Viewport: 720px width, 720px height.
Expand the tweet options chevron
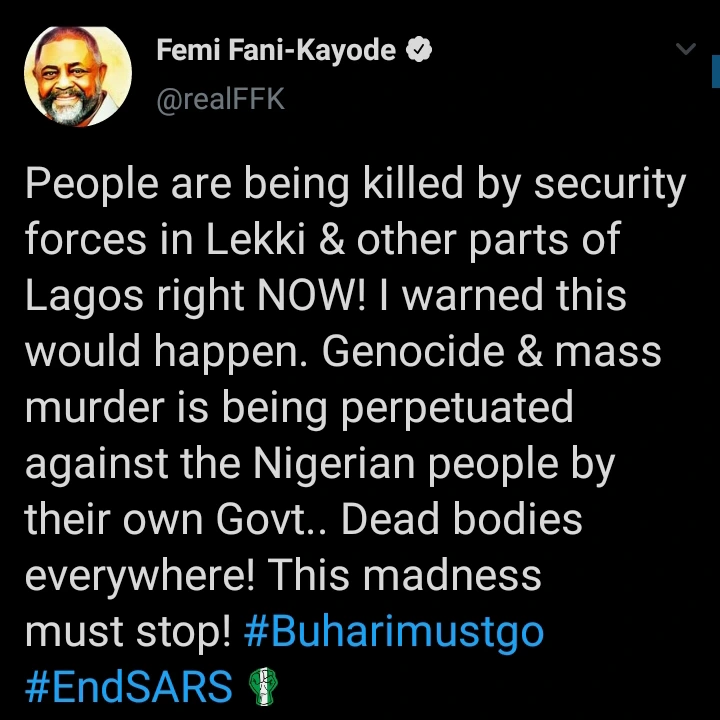pos(686,49)
